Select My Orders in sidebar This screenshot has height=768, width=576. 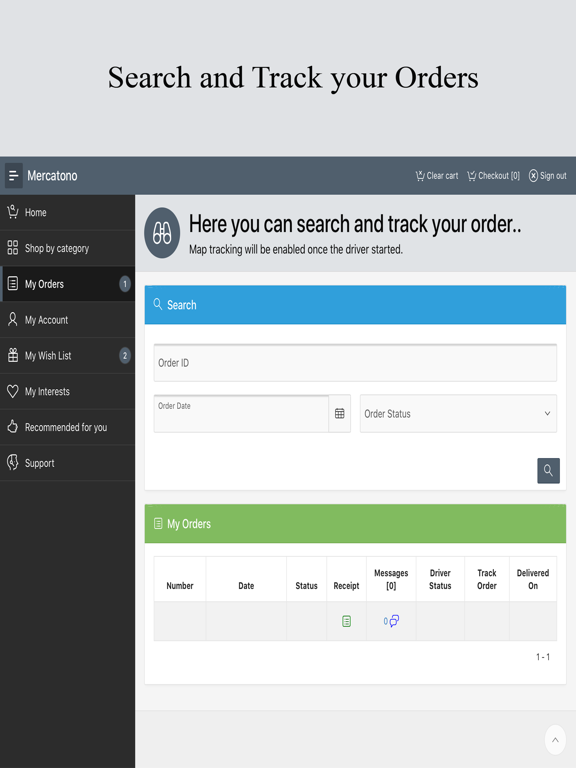click(68, 284)
